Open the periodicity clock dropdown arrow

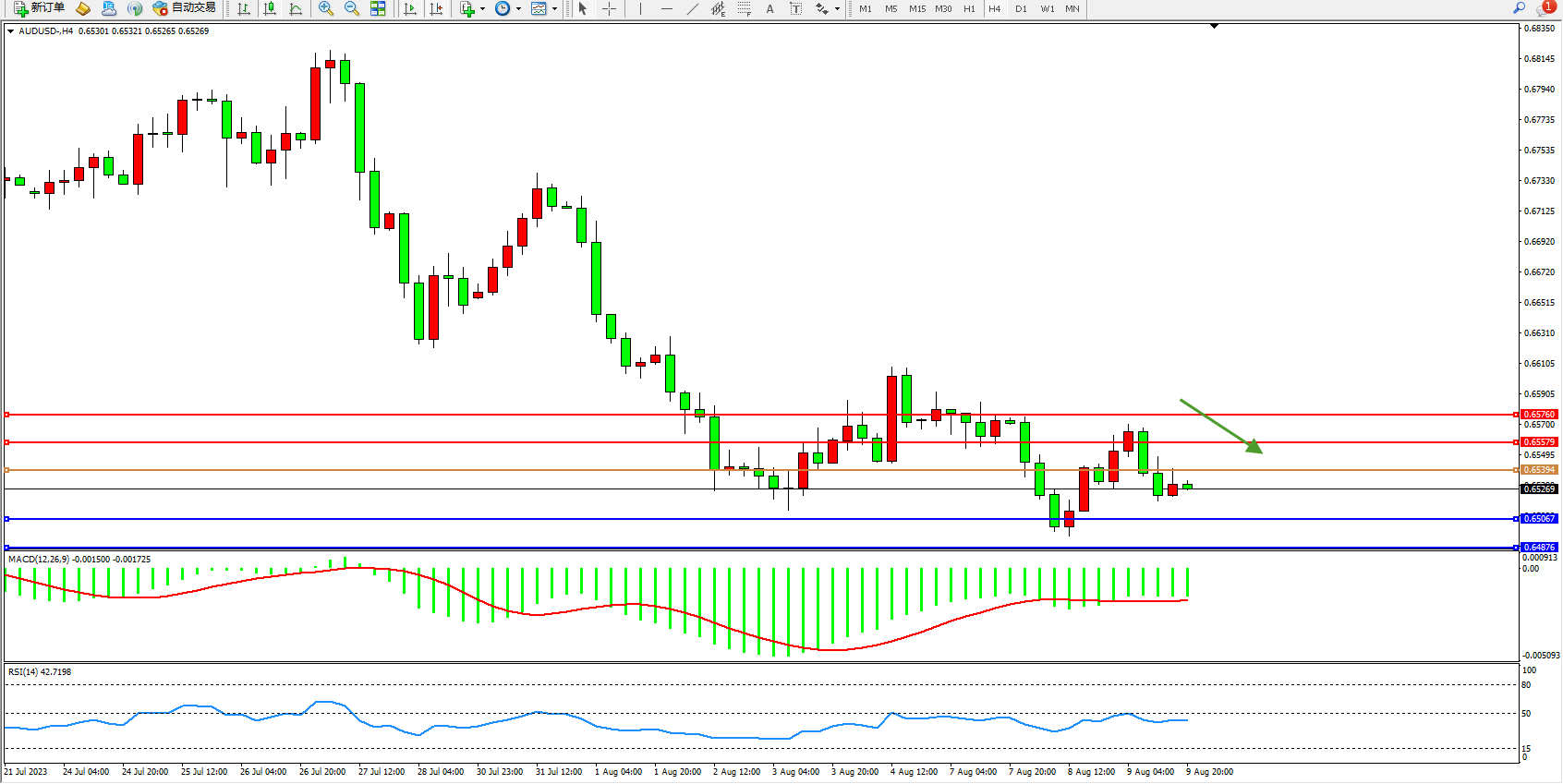(518, 9)
